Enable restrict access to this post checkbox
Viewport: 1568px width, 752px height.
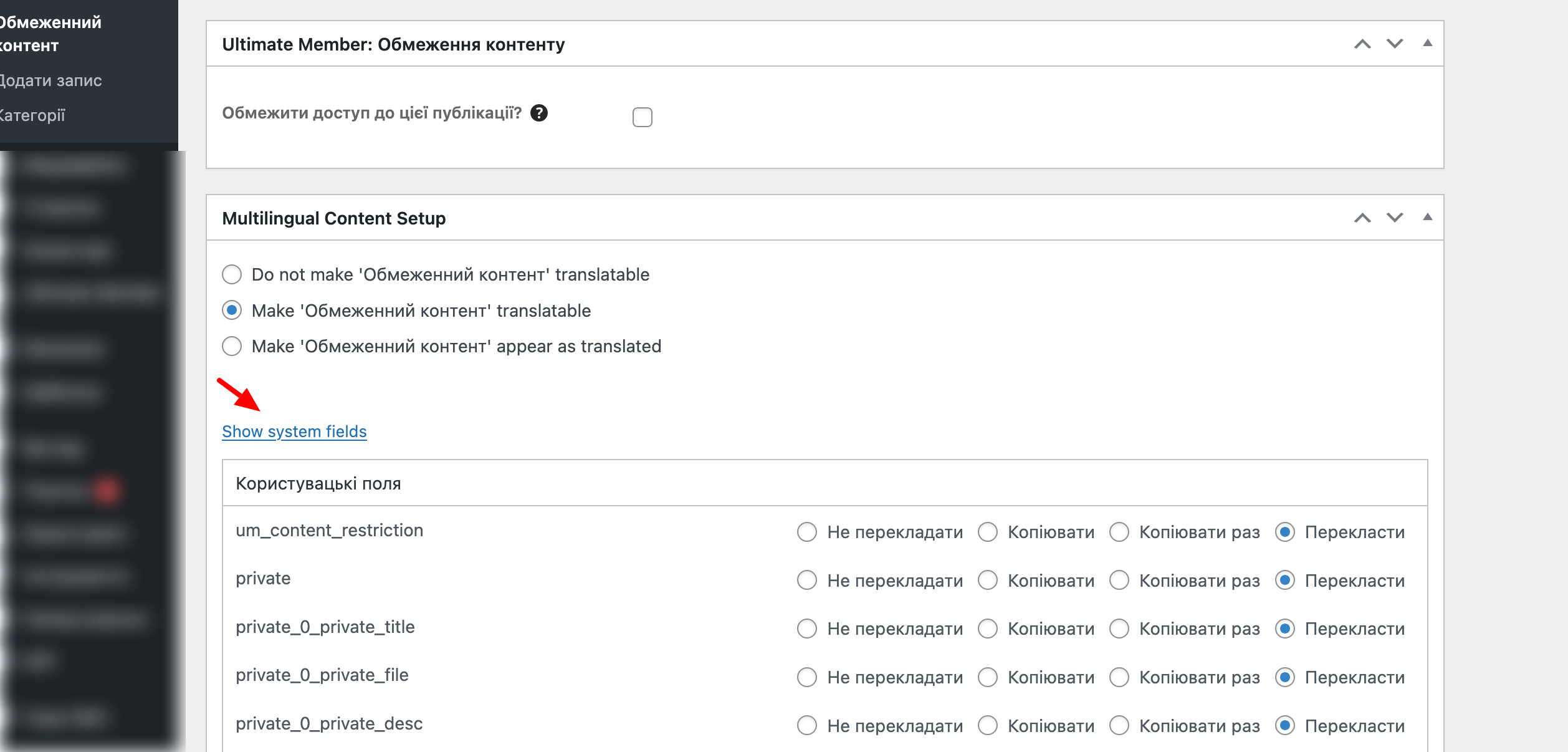click(x=642, y=117)
